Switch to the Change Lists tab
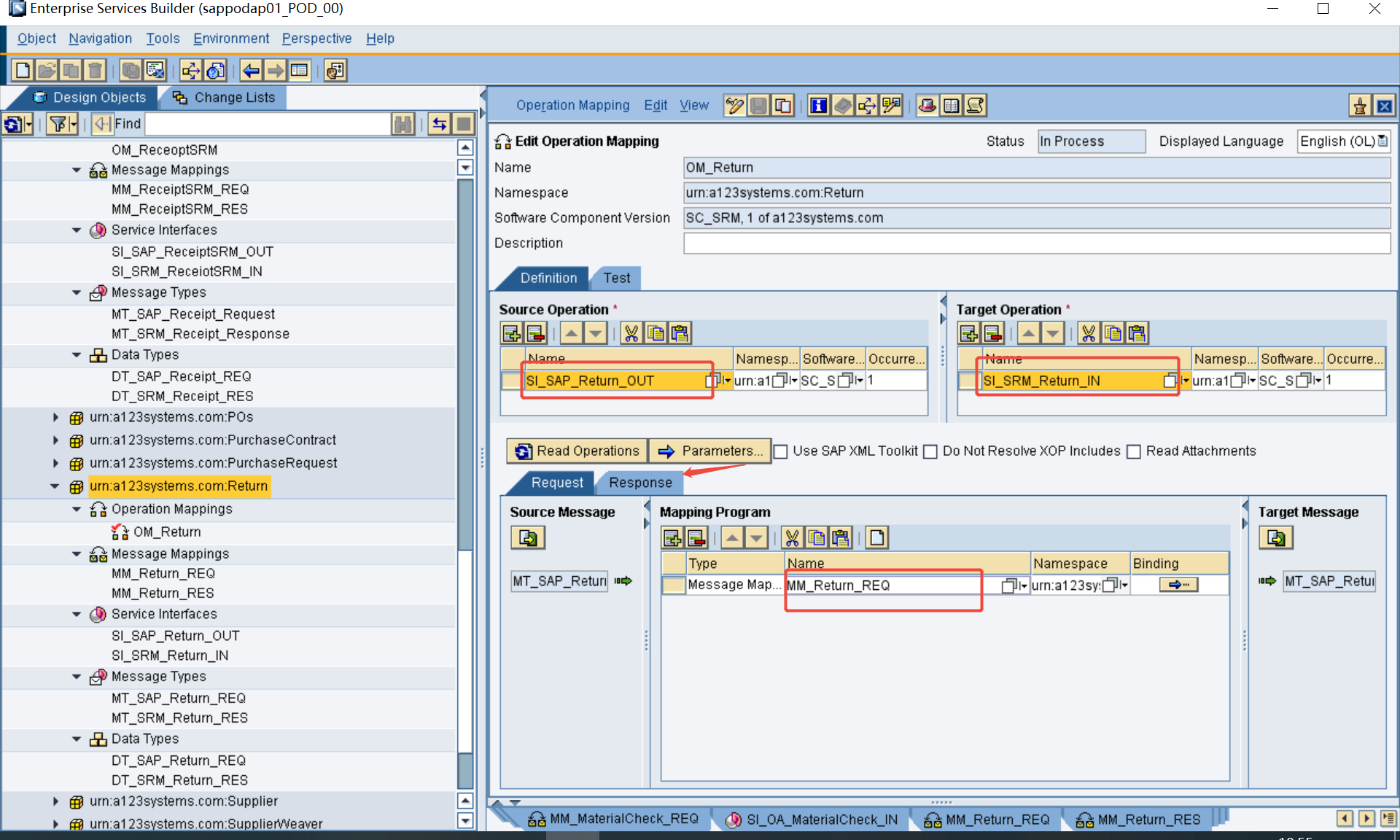The width and height of the screenshot is (1400, 840). (225, 98)
